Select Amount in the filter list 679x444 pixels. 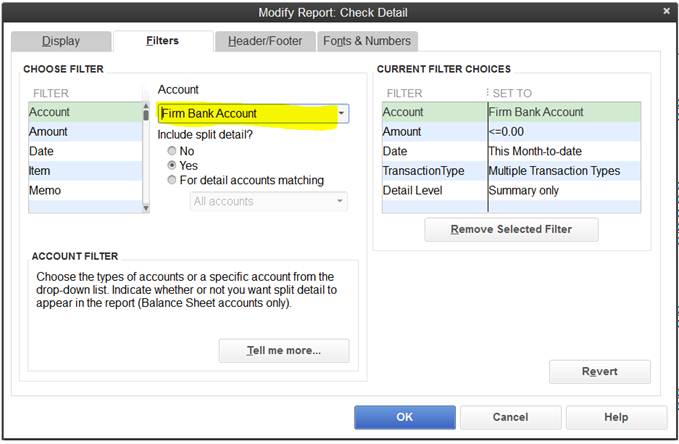point(84,132)
